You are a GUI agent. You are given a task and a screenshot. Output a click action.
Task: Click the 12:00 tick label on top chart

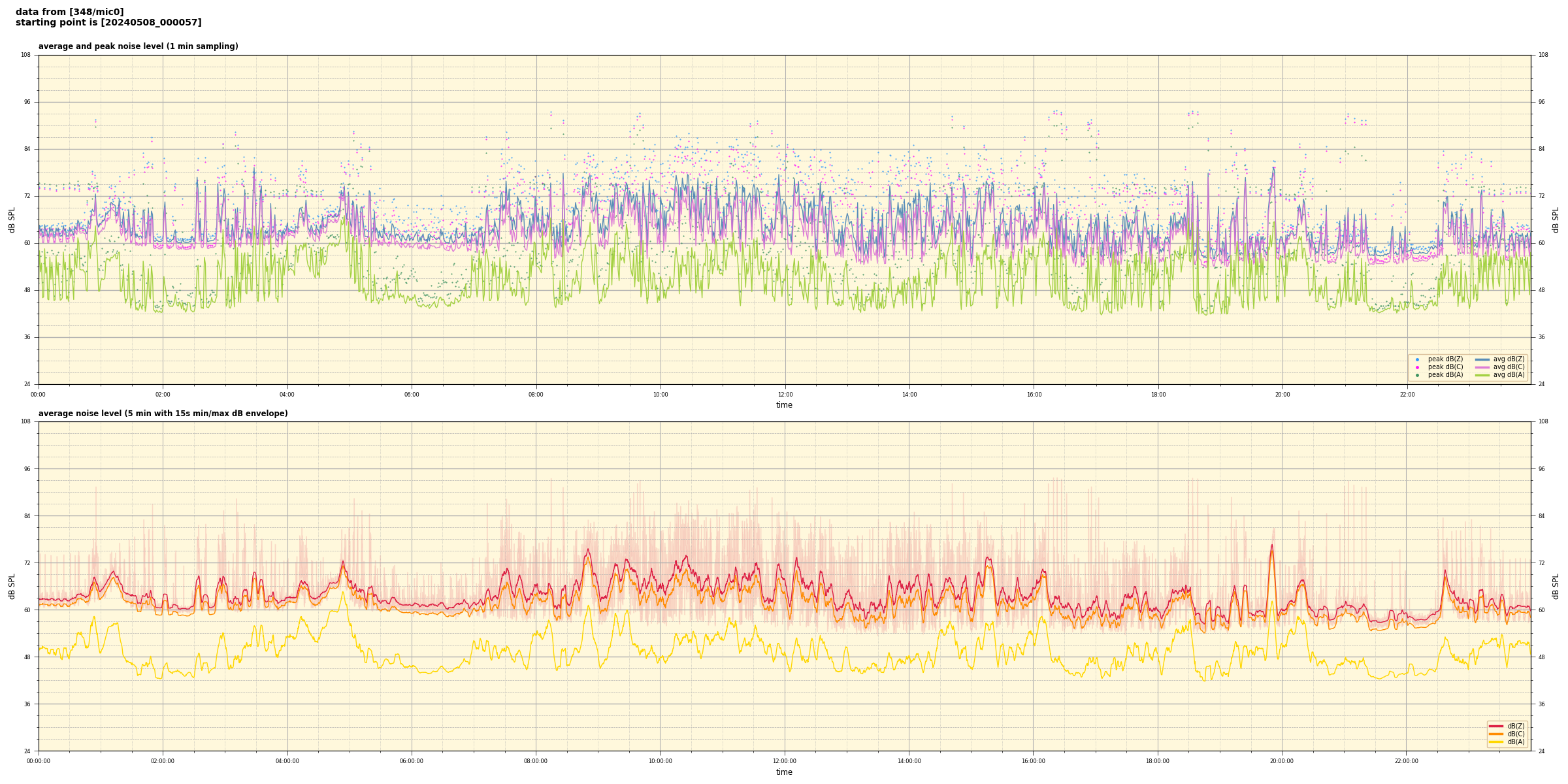pyautogui.click(x=785, y=395)
